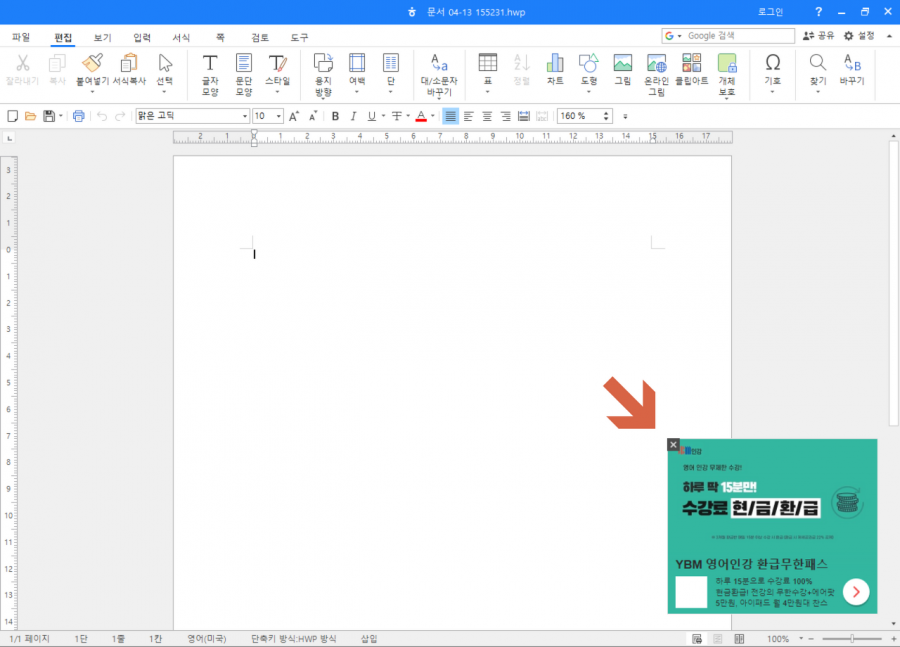The image size is (900, 647).
Task: Increase font size with A-up icon
Action: click(x=294, y=116)
